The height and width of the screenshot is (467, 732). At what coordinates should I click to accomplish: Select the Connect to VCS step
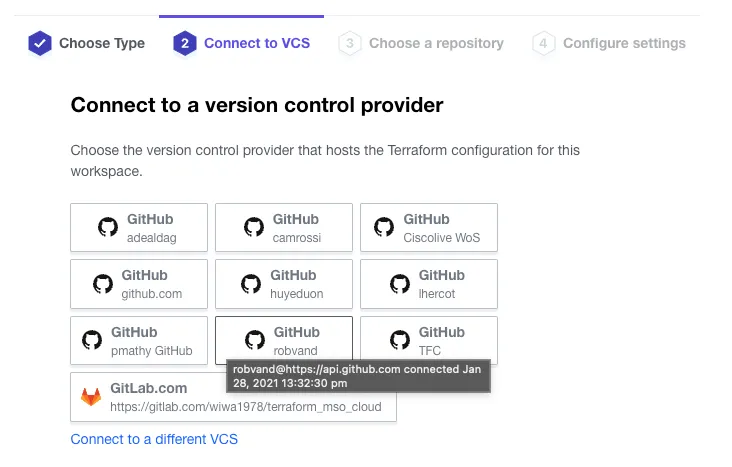(256, 43)
